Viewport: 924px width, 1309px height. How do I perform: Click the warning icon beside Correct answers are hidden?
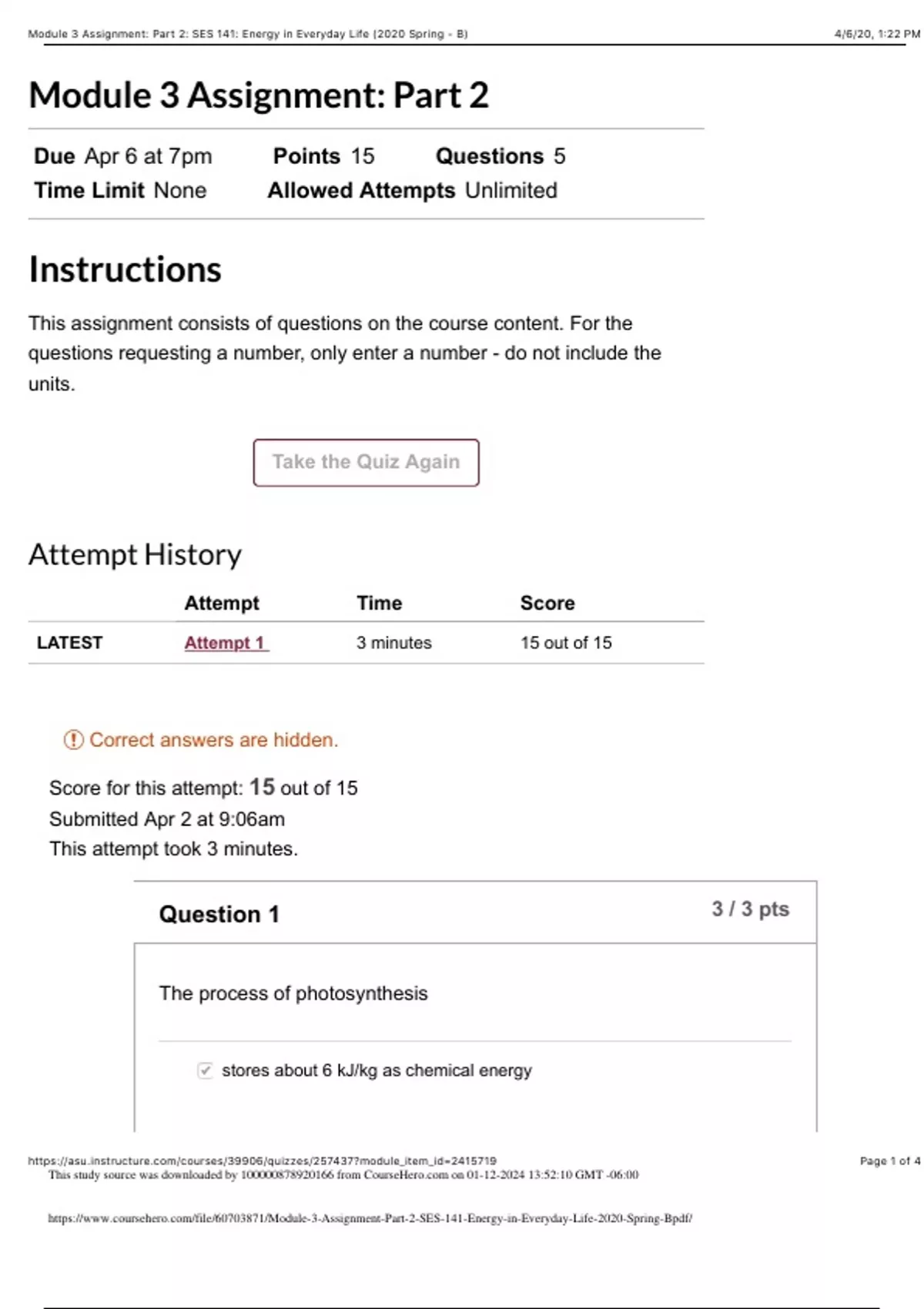pos(73,740)
